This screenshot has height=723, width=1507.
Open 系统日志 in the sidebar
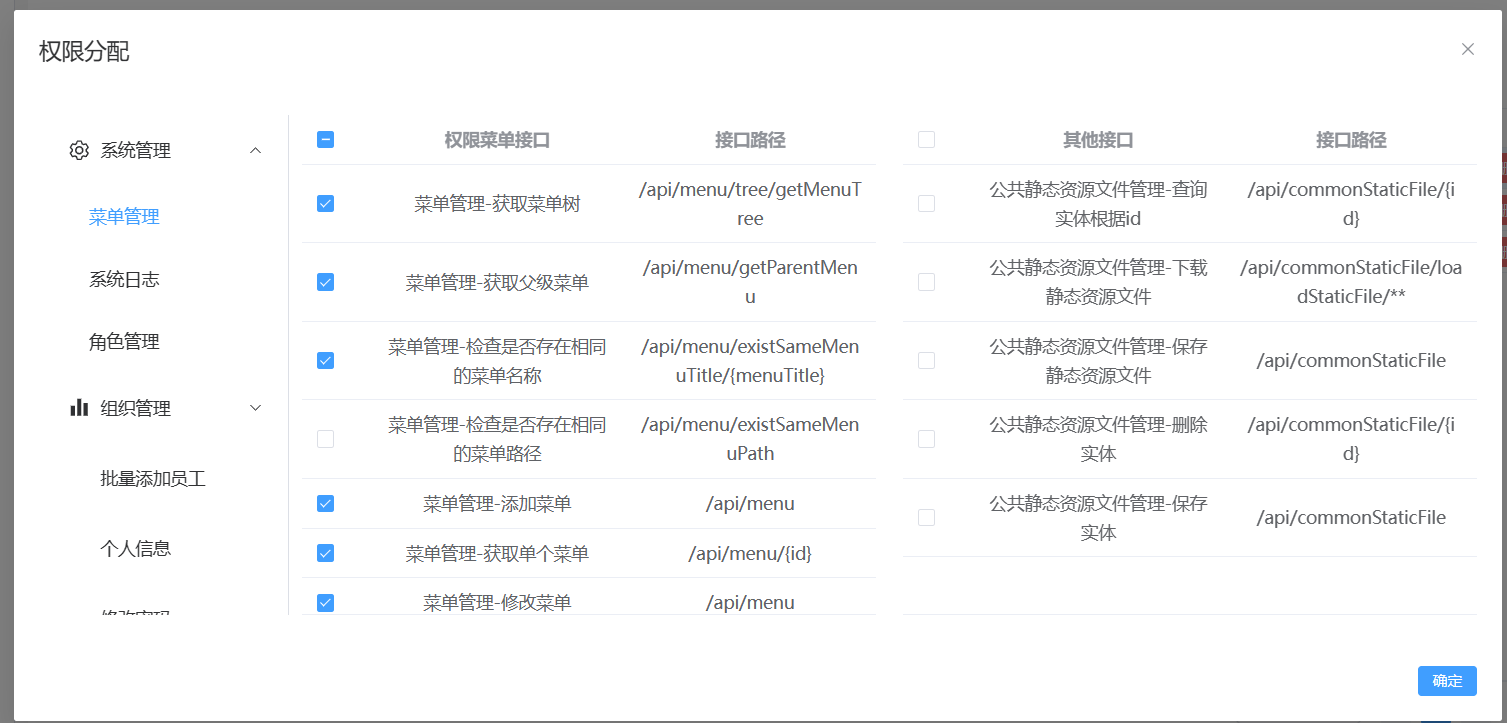124,279
